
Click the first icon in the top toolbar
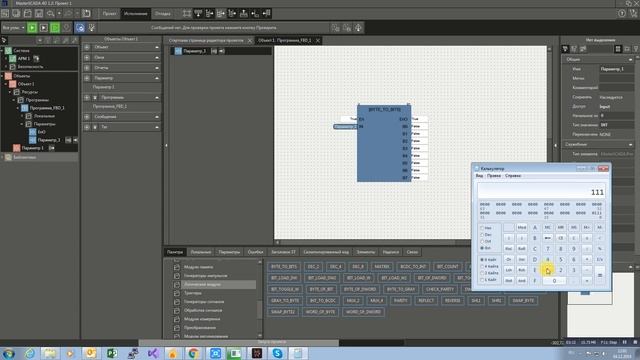tap(5, 13)
